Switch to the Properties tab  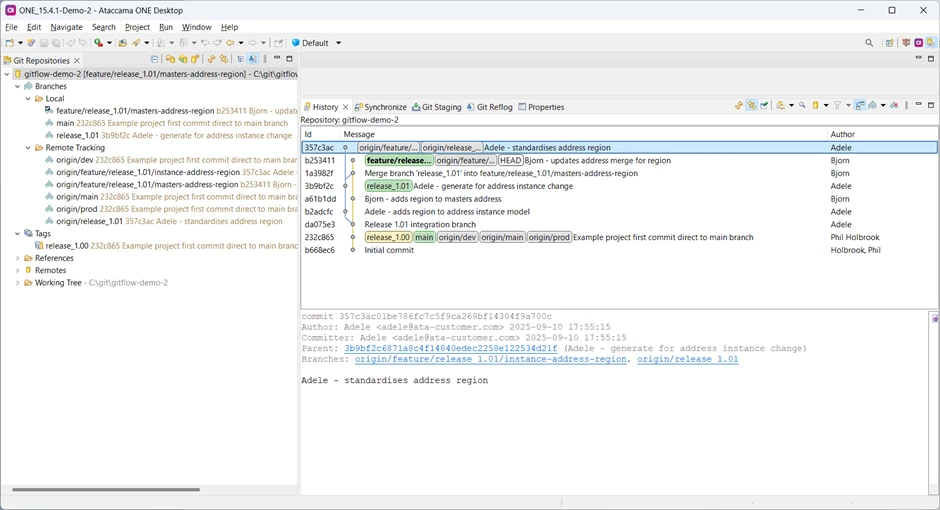point(541,107)
